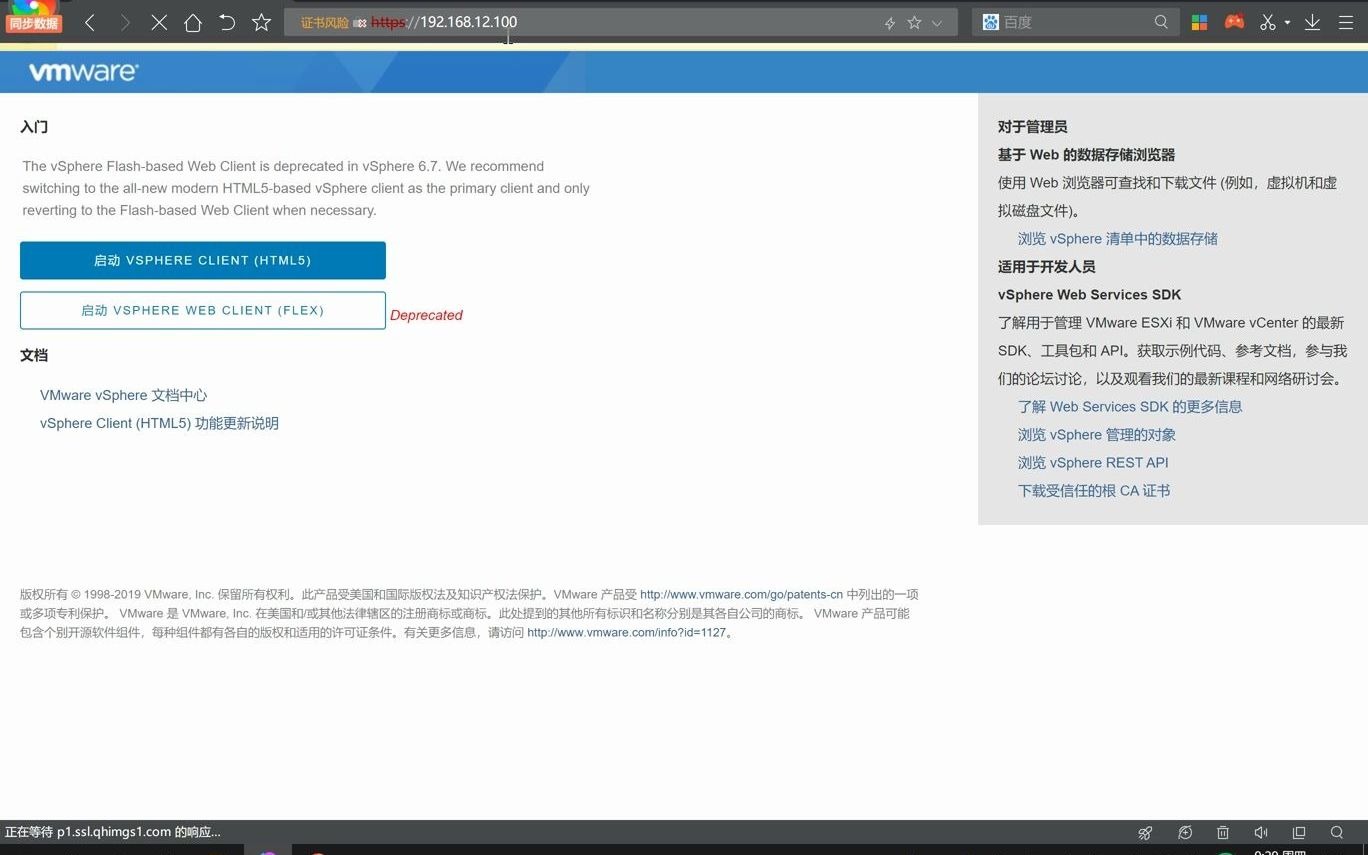Image resolution: width=1368 pixels, height=855 pixels.
Task: Click the 对于管理员 heading
Action: pyautogui.click(x=1033, y=127)
